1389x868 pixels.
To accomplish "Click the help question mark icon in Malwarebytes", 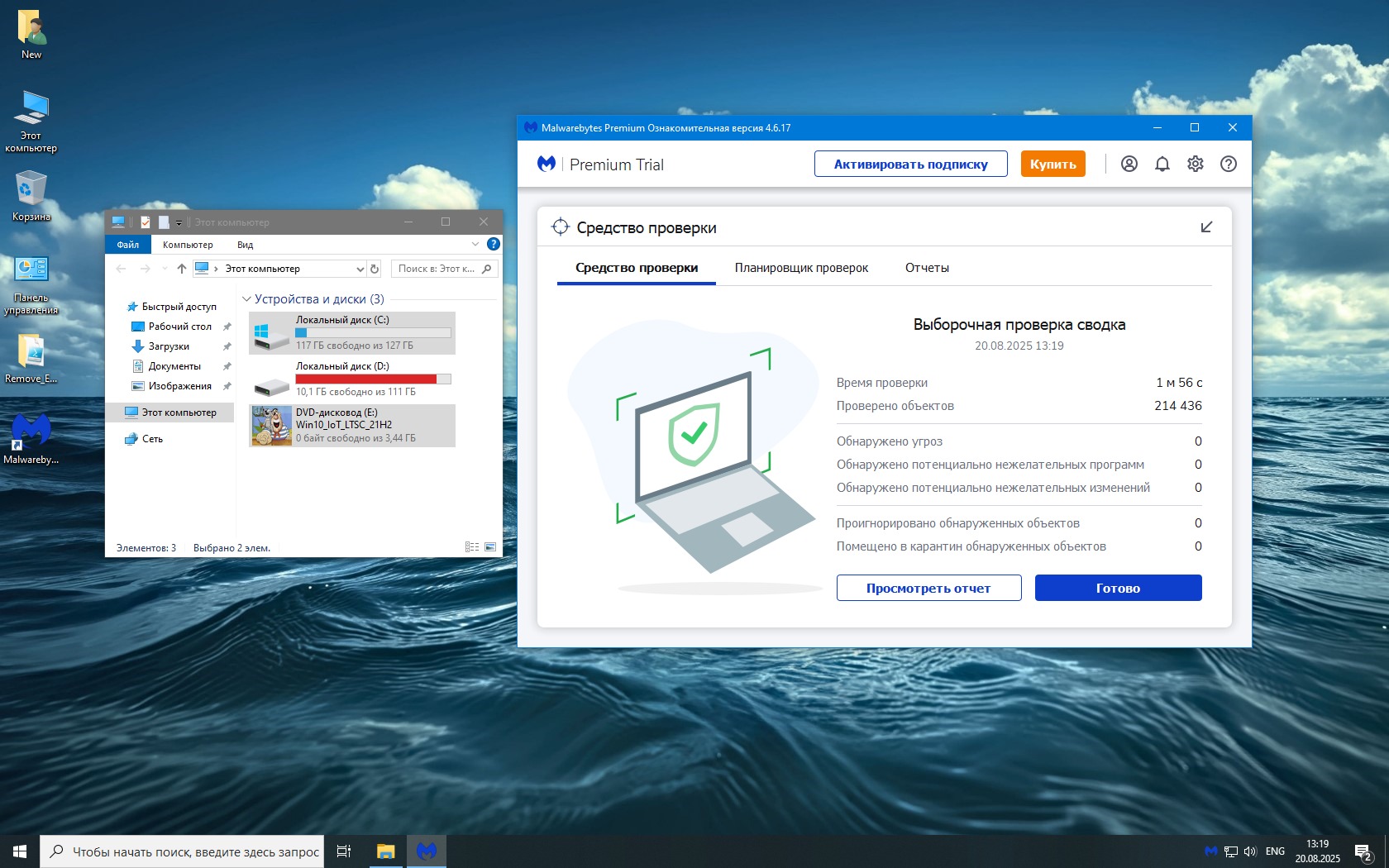I will tap(1228, 164).
